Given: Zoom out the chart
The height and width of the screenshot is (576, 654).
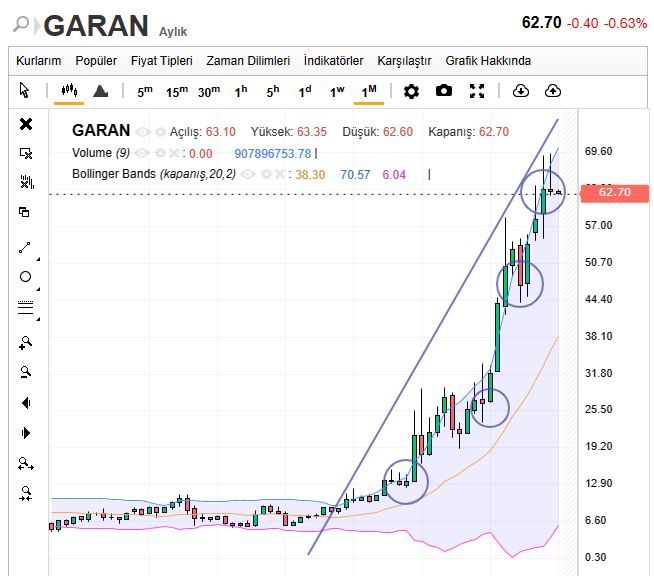Looking at the screenshot, I should 25,372.
